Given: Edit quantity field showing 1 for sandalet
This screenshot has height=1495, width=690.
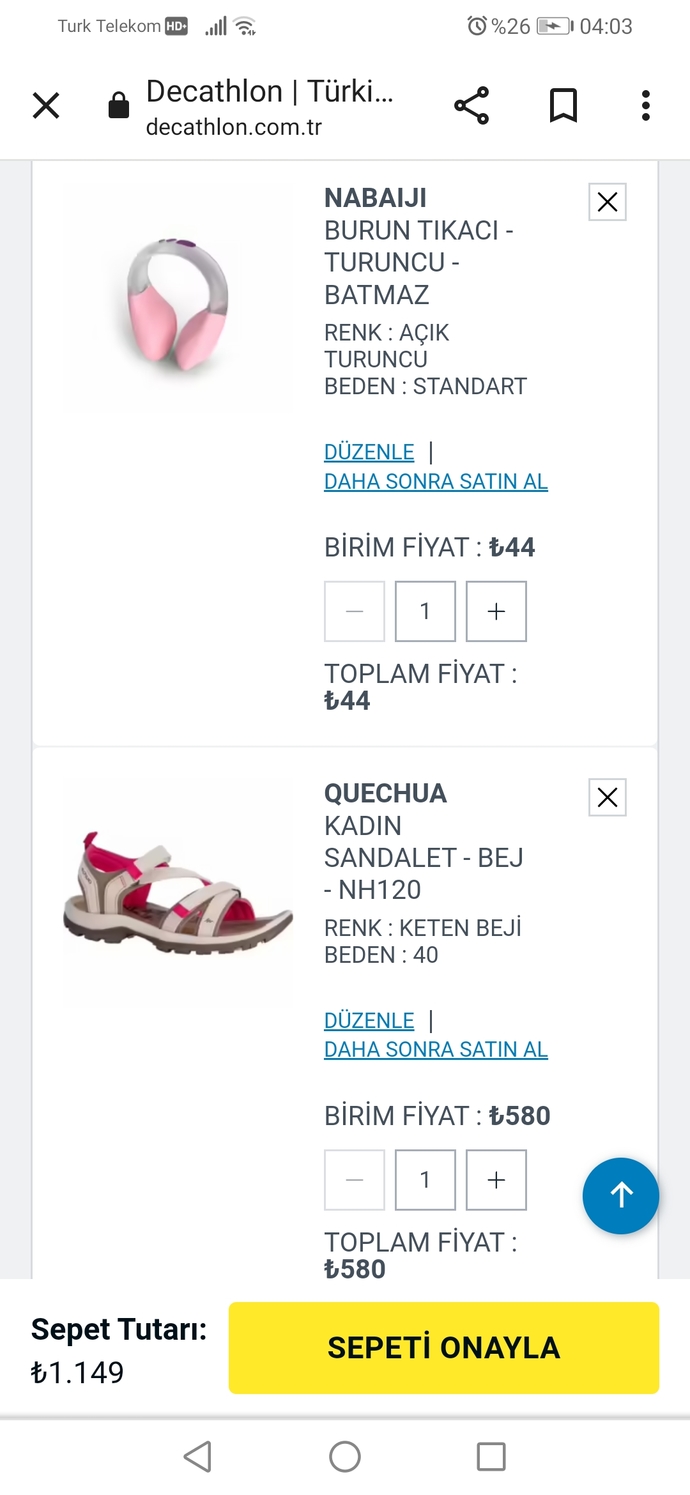Looking at the screenshot, I should click(425, 1180).
